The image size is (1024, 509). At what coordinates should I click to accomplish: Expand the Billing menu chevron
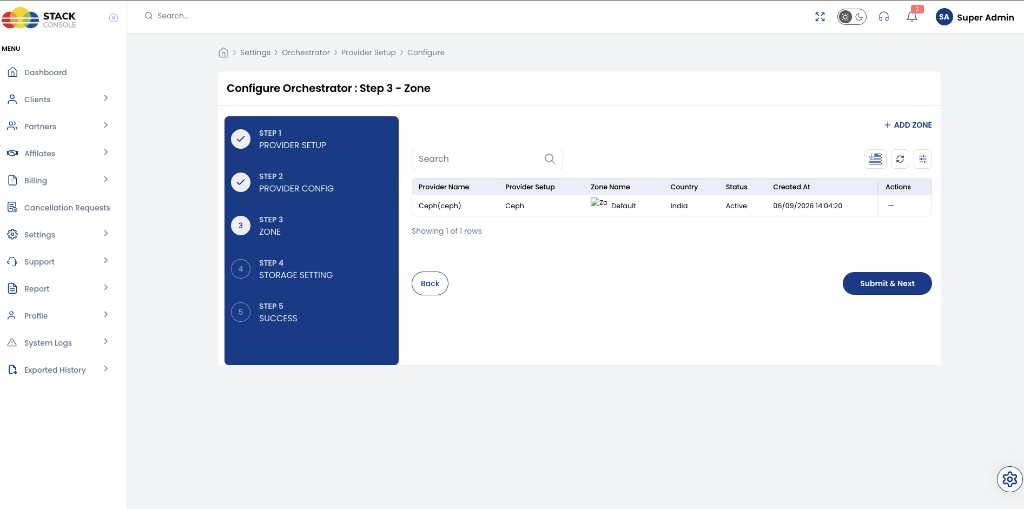coord(105,180)
